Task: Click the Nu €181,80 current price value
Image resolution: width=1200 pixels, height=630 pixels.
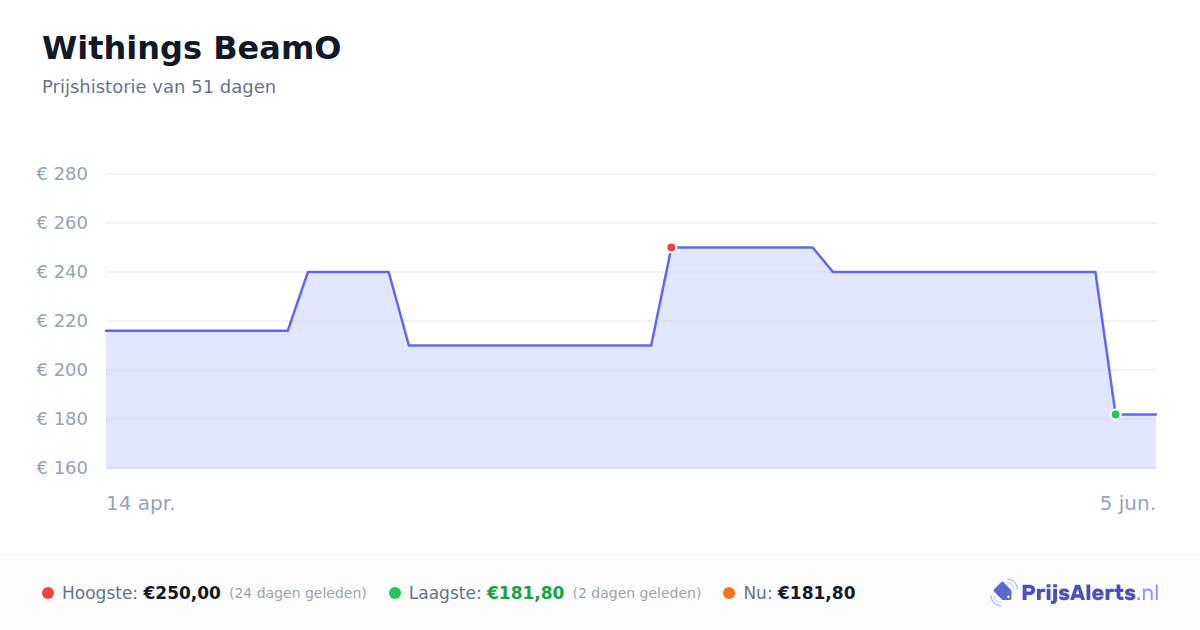Action: pyautogui.click(x=816, y=593)
